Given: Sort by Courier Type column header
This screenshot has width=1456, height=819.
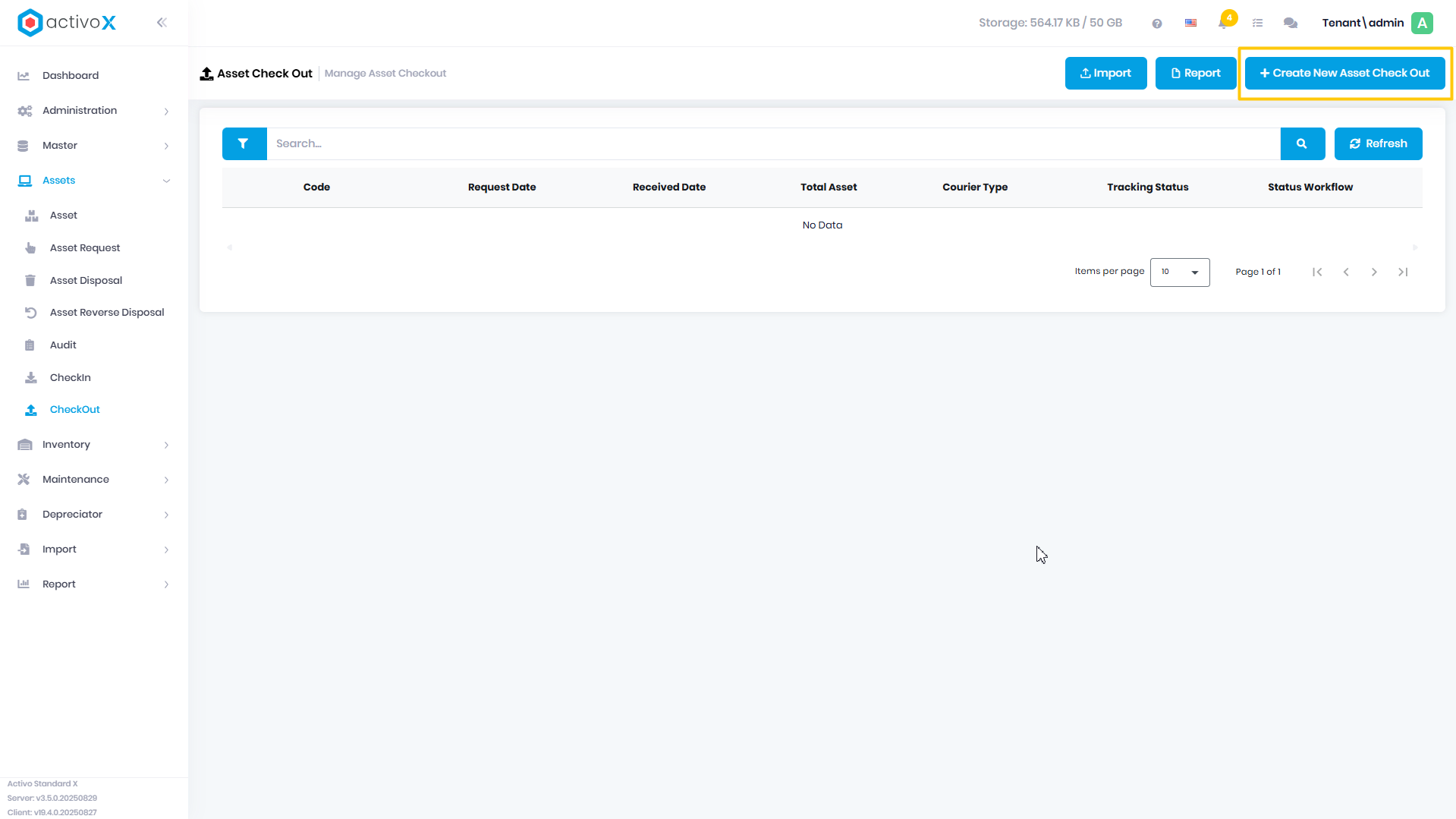Looking at the screenshot, I should coord(975,187).
